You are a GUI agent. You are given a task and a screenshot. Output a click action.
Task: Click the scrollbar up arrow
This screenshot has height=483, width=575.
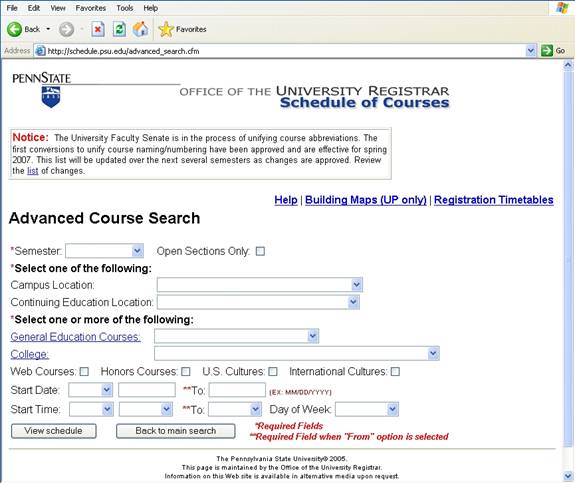pyautogui.click(x=568, y=66)
